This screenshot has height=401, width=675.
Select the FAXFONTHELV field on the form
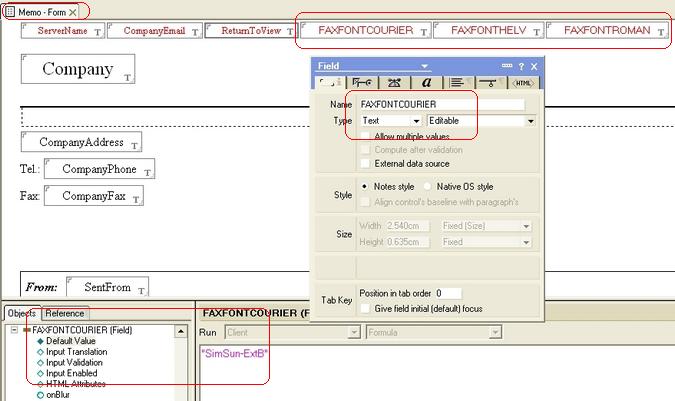pos(489,31)
